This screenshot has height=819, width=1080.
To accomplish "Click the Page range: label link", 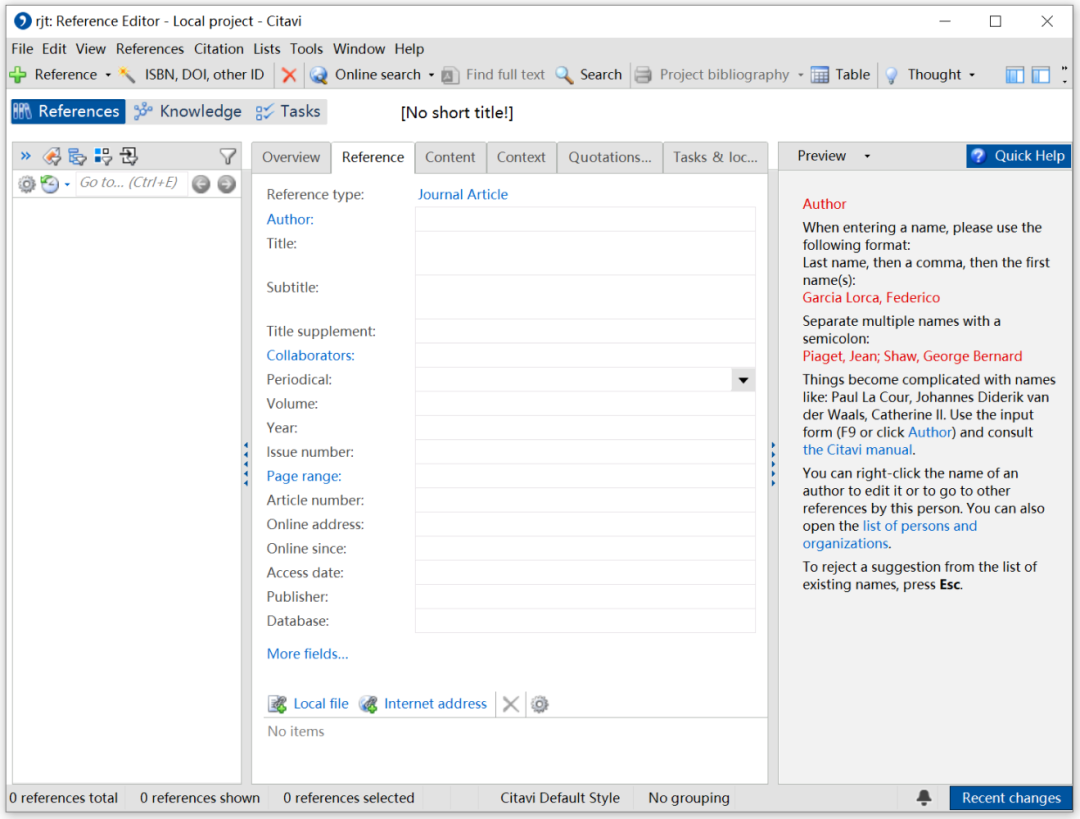I will [x=304, y=476].
